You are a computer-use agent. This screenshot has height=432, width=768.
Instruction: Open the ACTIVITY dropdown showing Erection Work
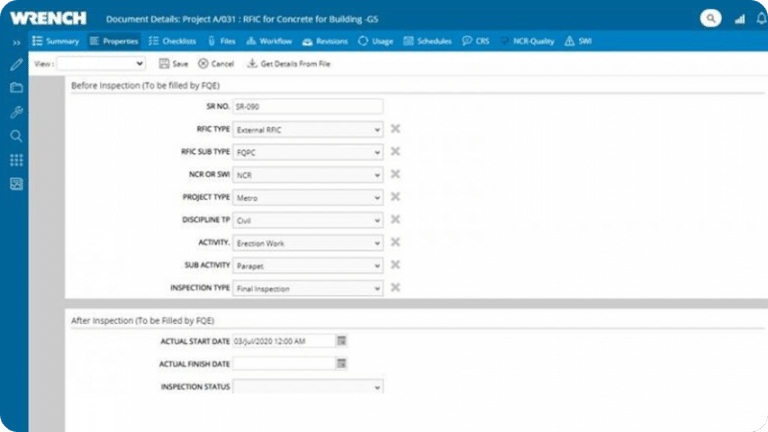tap(308, 243)
